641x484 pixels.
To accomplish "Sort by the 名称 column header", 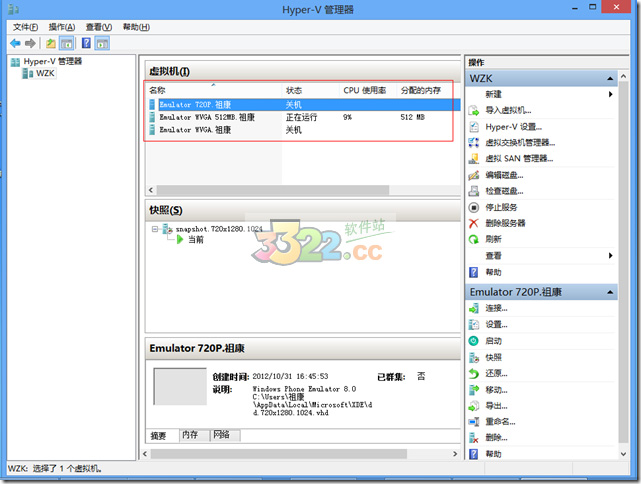I will click(214, 90).
